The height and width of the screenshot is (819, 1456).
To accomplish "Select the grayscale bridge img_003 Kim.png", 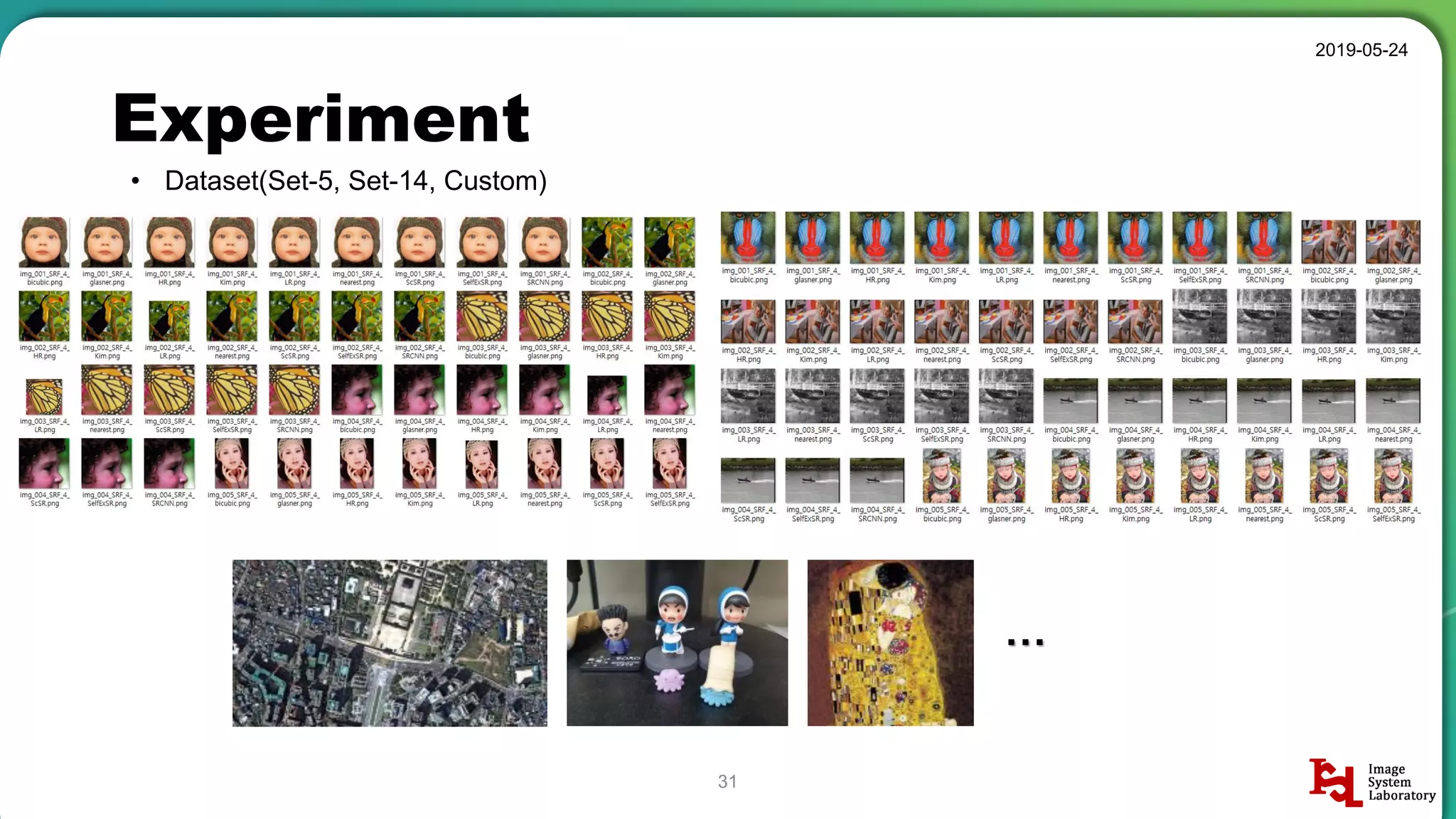I will click(x=1393, y=317).
